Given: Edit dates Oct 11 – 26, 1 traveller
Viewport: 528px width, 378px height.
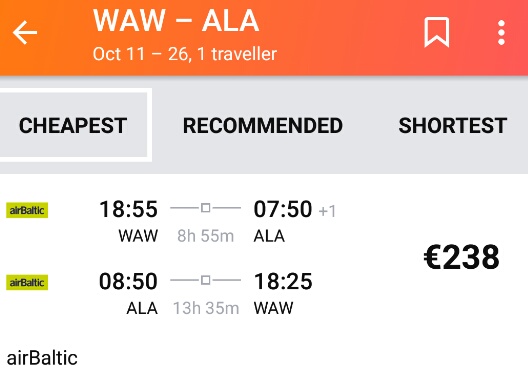Looking at the screenshot, I should pyautogui.click(x=185, y=54).
